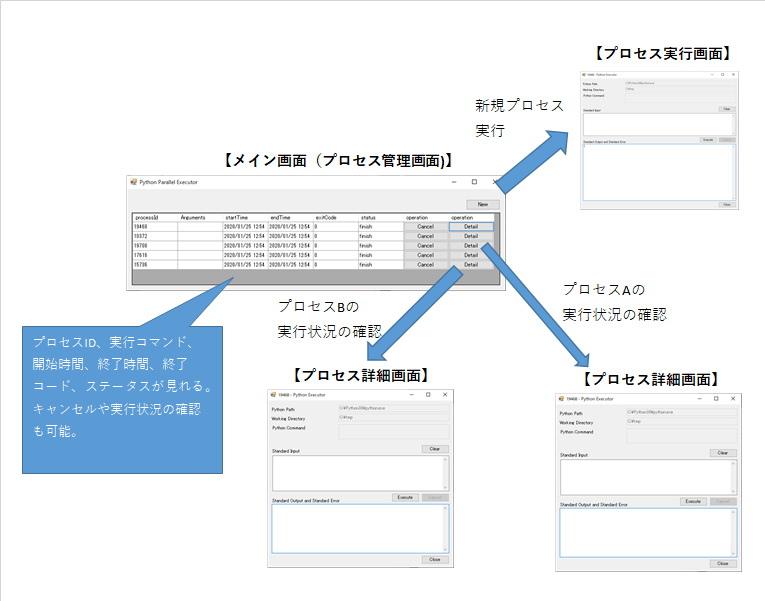Click Python Path field in Process A detail window

click(682, 412)
